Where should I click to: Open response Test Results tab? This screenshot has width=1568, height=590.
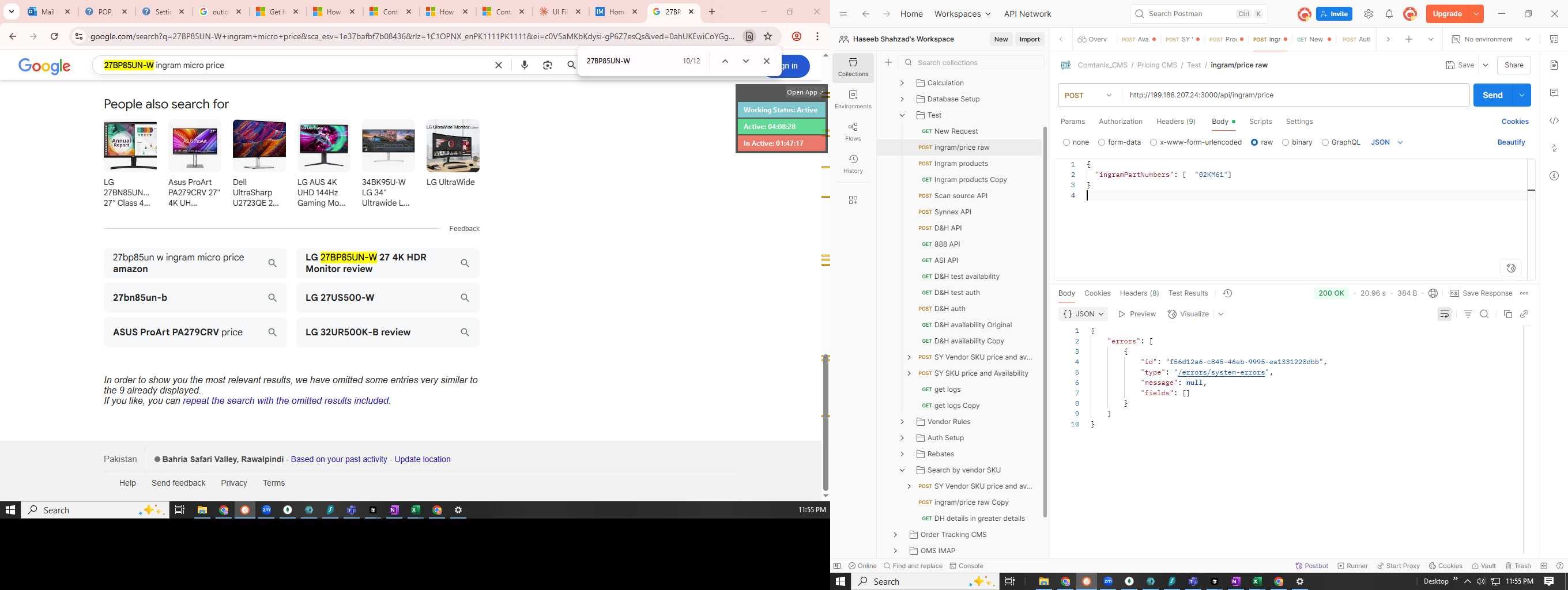click(x=1188, y=293)
